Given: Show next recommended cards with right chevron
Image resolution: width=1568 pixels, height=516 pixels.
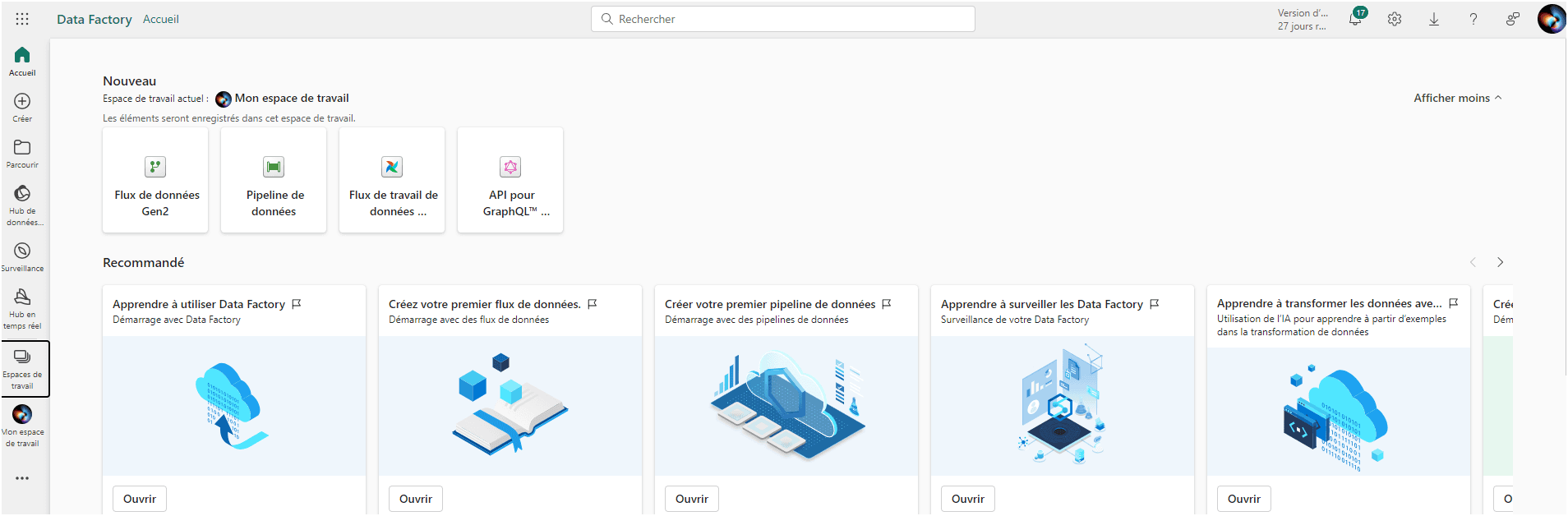Looking at the screenshot, I should [x=1501, y=262].
